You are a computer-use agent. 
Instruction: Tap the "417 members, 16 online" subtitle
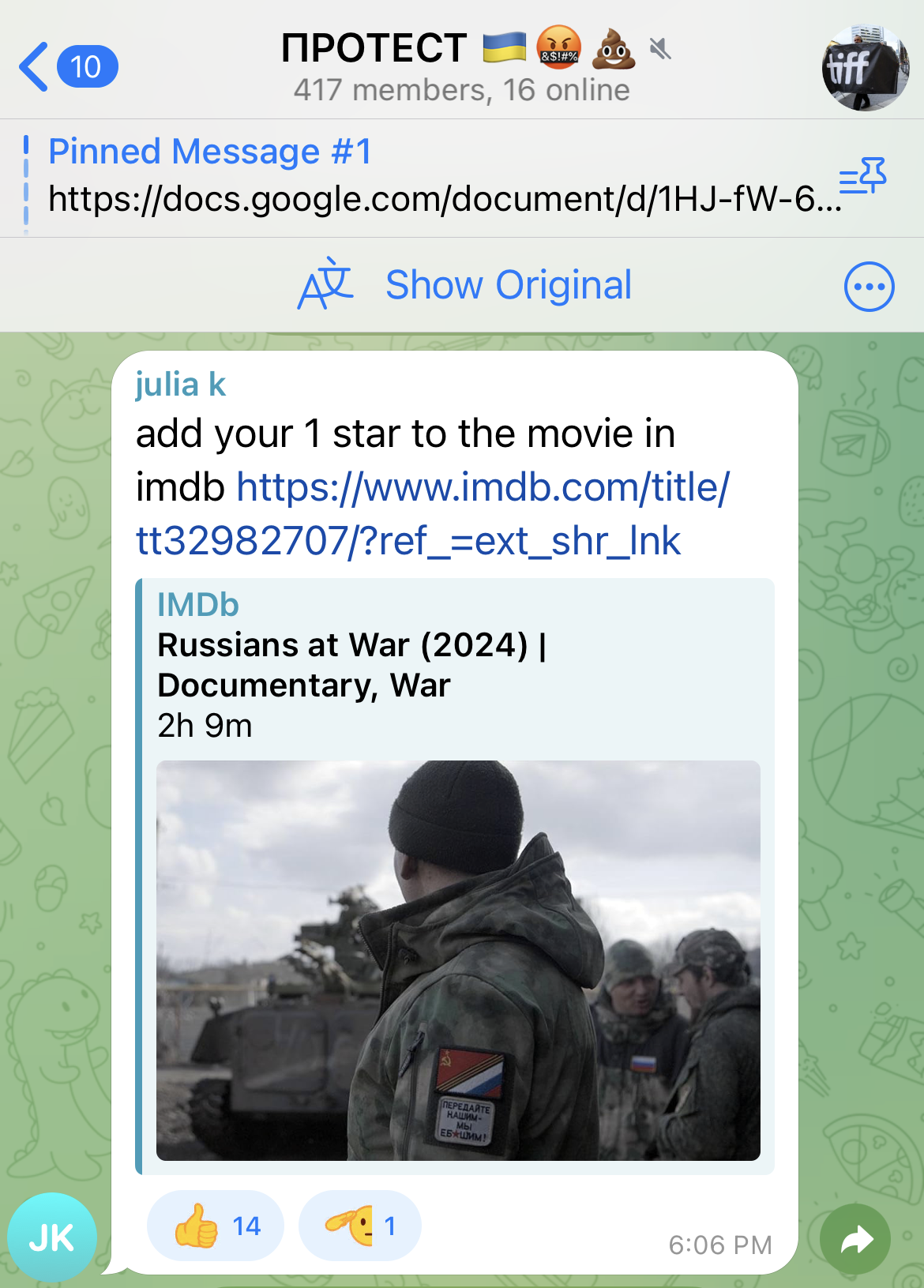[x=461, y=90]
